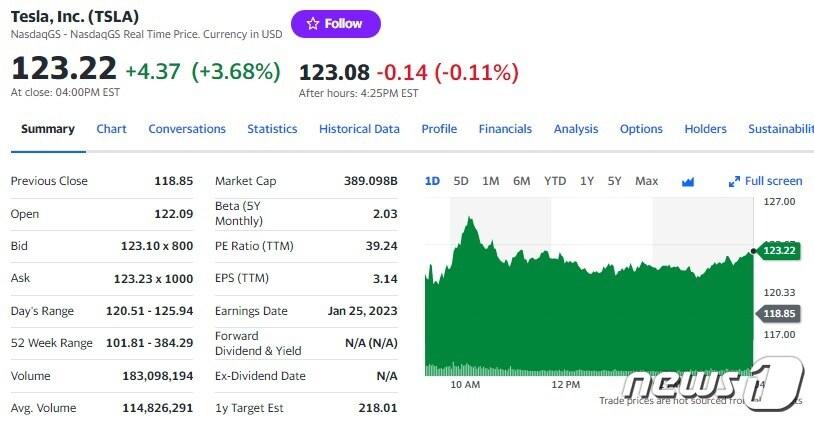Click the 123.22 price marker on chart

coord(778,250)
